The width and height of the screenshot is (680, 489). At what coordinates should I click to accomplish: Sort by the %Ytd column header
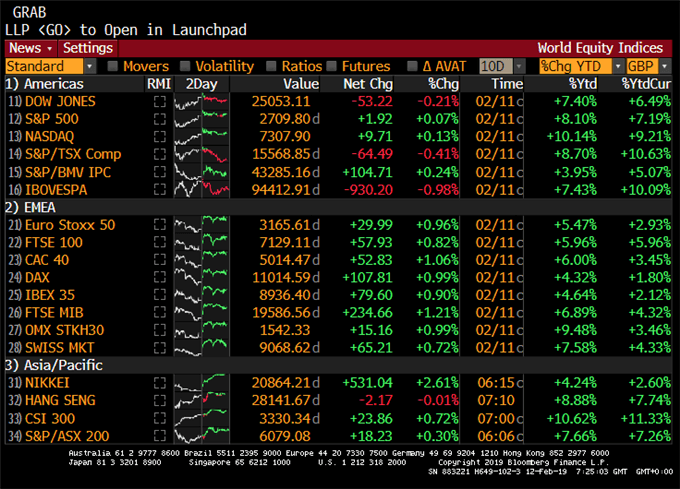pos(583,84)
